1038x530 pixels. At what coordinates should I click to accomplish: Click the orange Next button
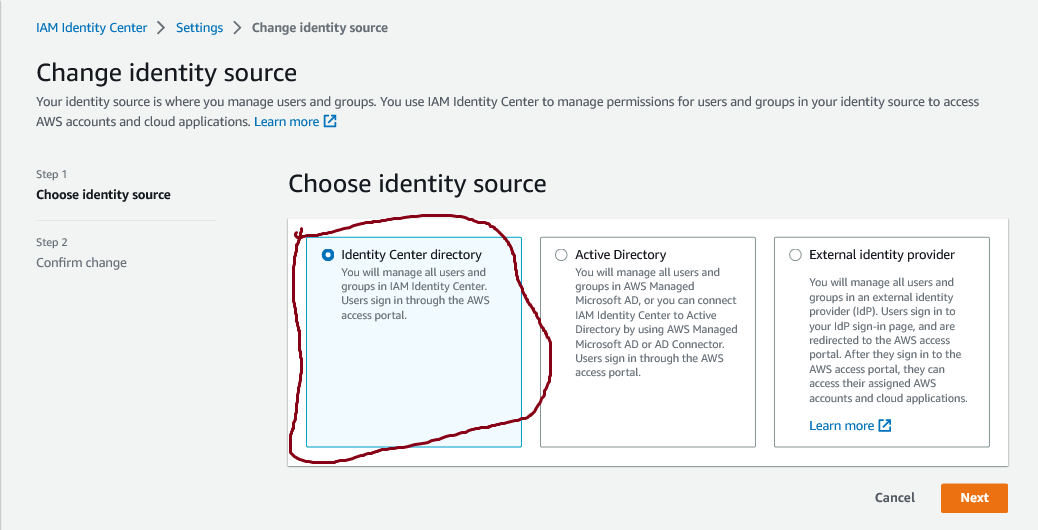(973, 498)
